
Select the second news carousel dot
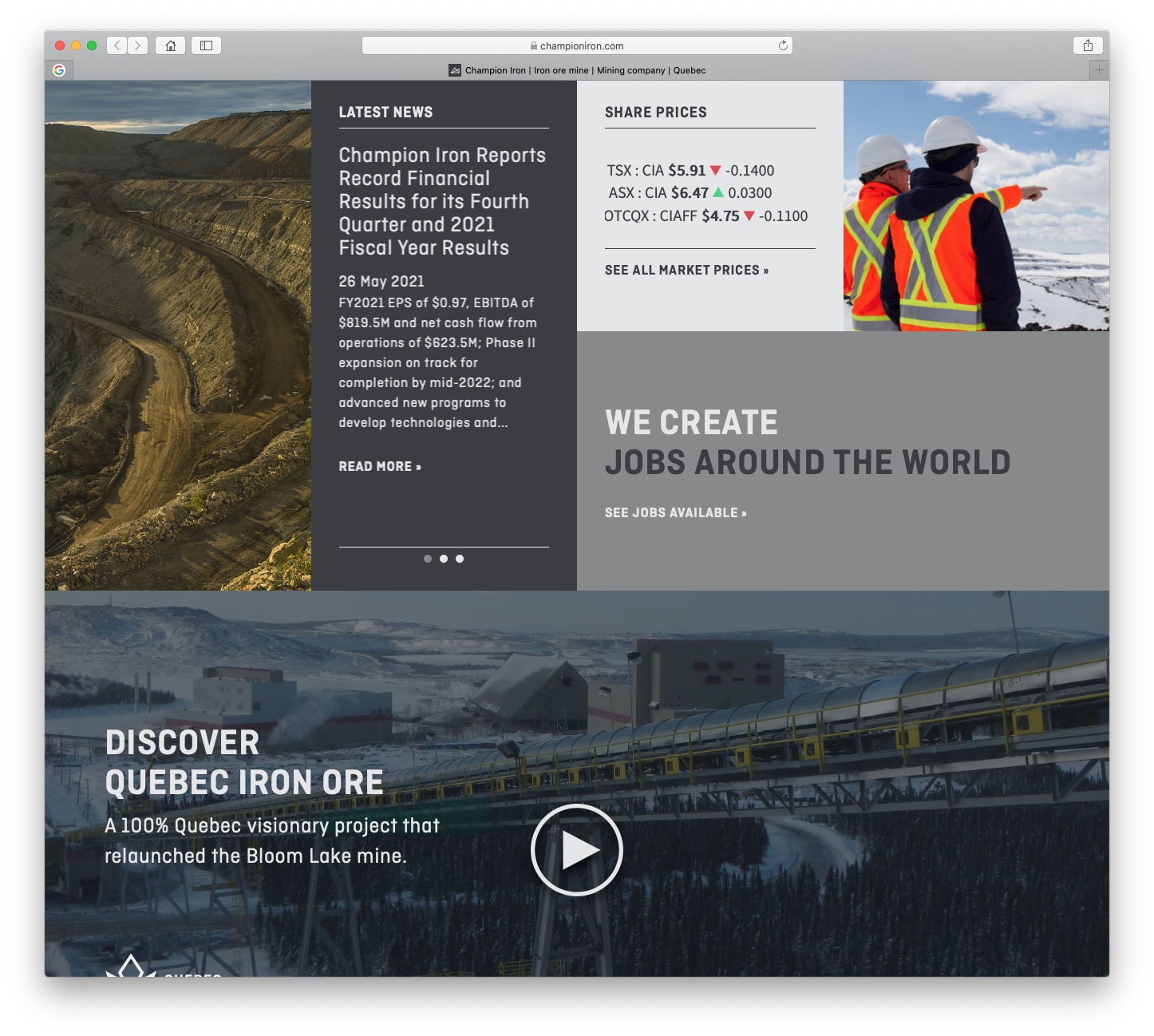tap(444, 559)
